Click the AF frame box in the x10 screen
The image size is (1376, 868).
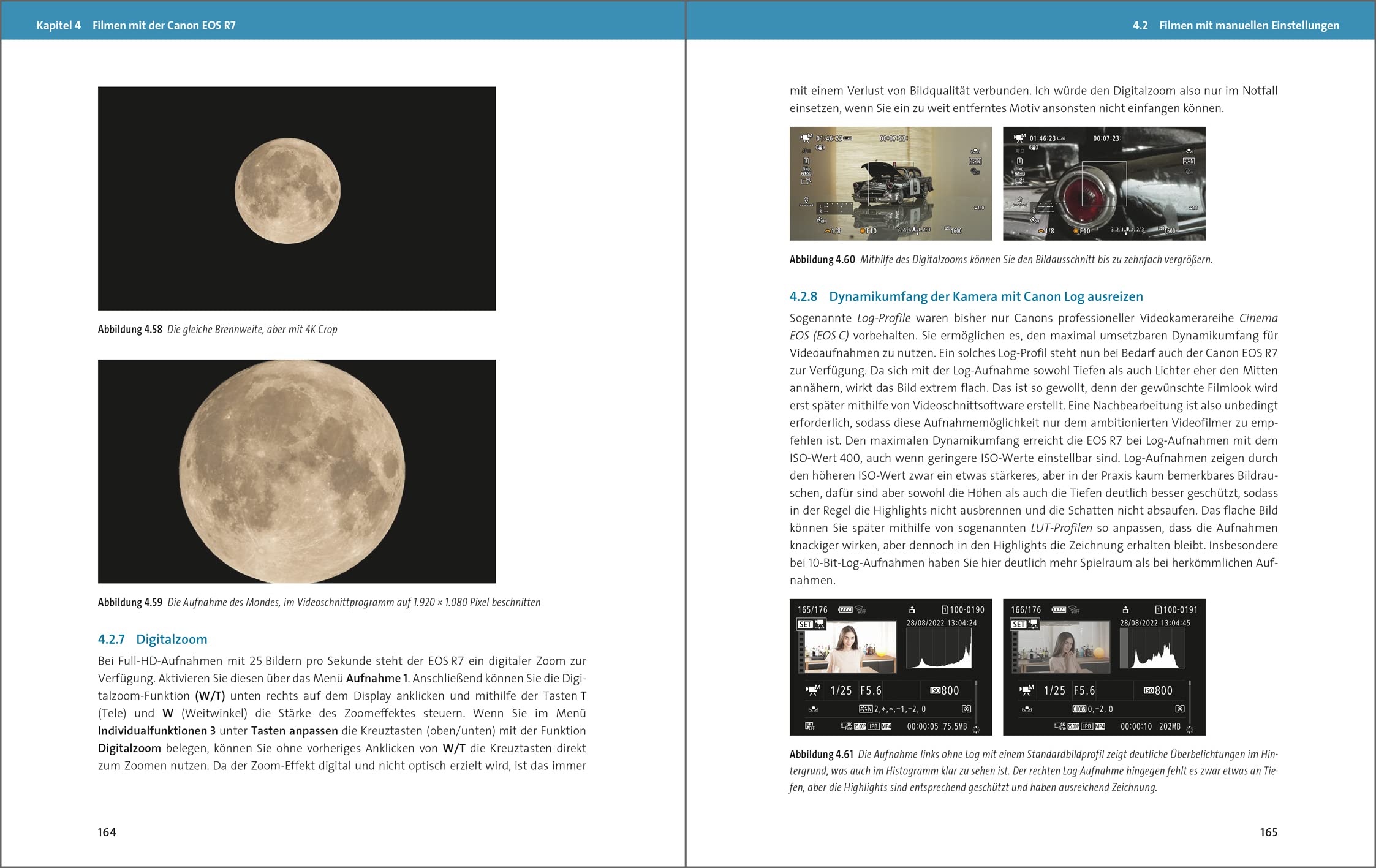[1104, 184]
